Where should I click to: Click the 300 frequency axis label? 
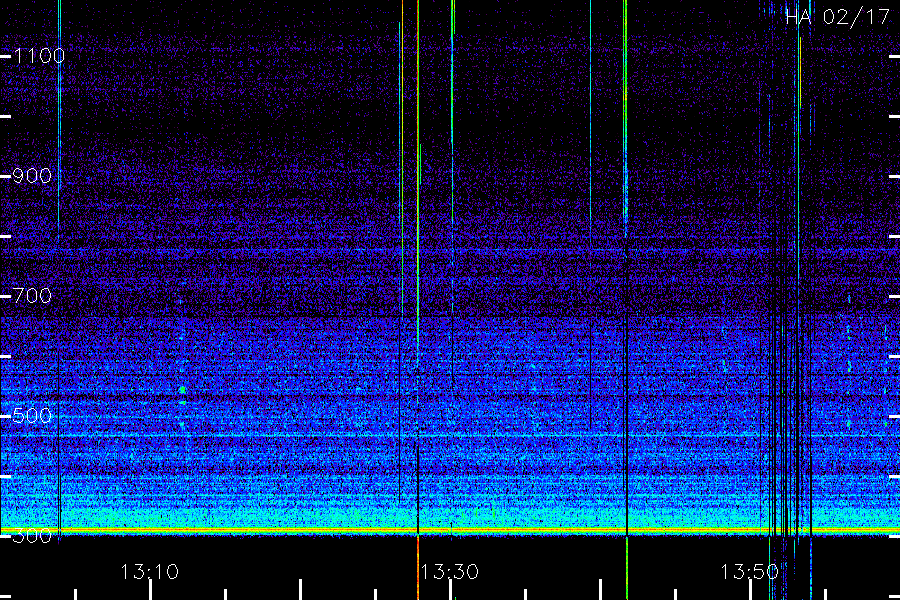coord(32,536)
